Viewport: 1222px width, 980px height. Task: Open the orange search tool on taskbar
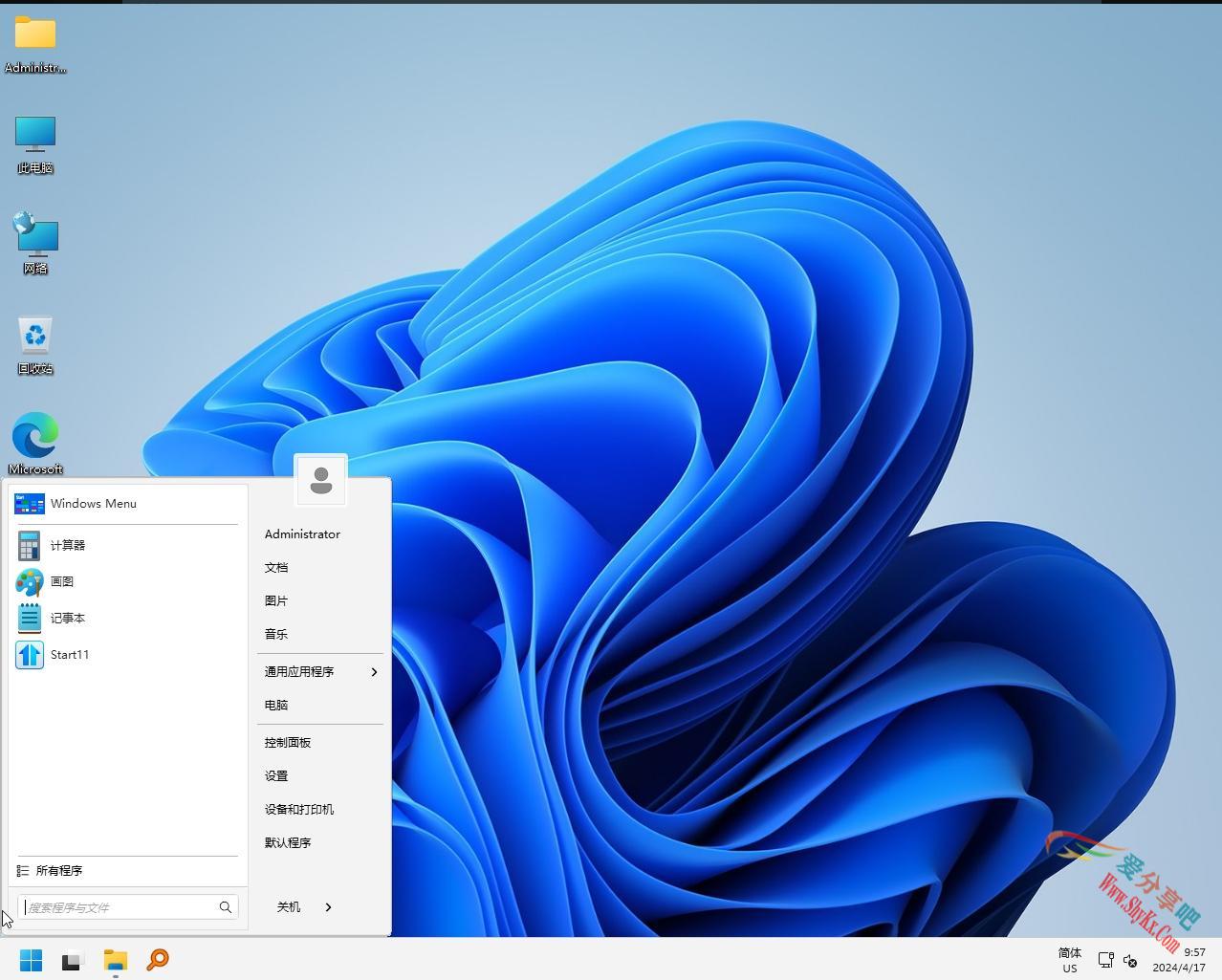coord(158,960)
